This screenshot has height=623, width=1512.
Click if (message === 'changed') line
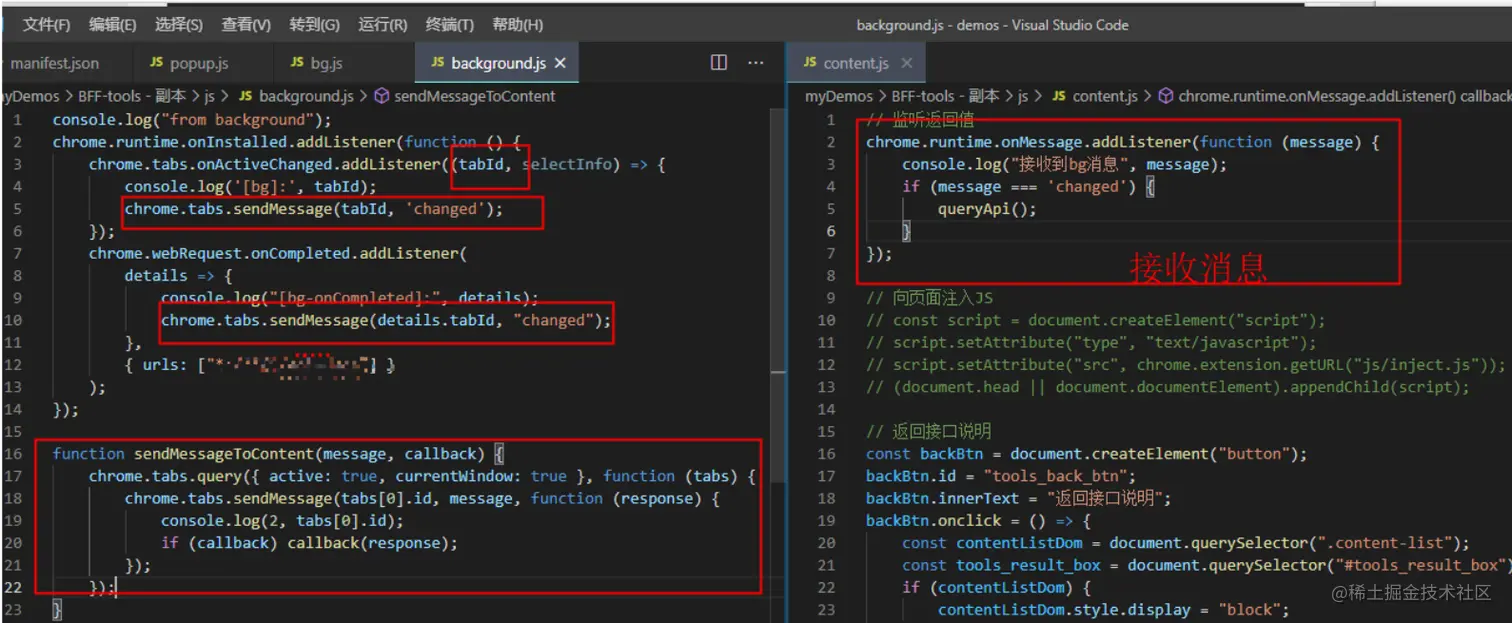tap(1028, 186)
